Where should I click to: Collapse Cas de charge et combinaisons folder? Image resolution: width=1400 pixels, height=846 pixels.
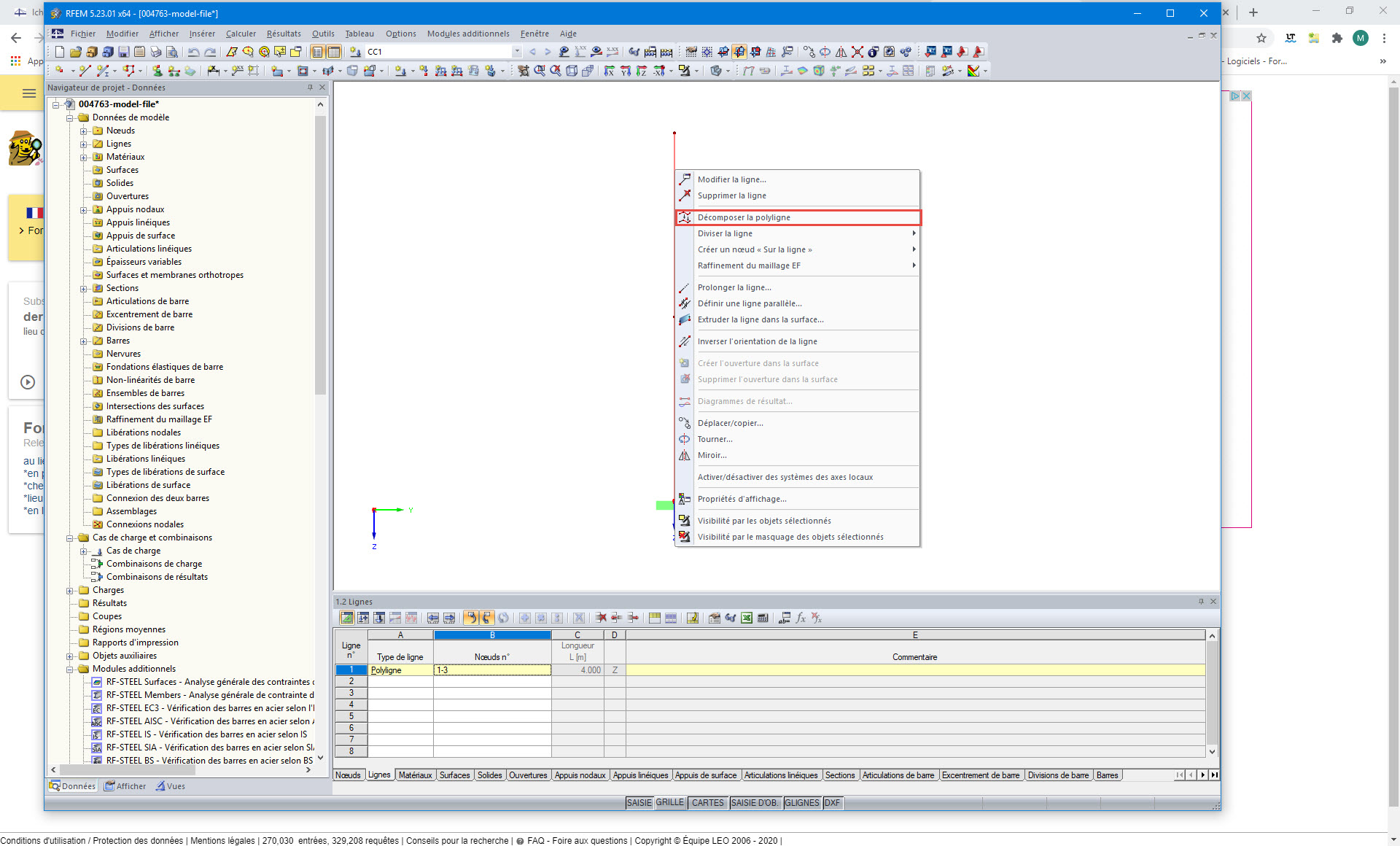pos(70,538)
